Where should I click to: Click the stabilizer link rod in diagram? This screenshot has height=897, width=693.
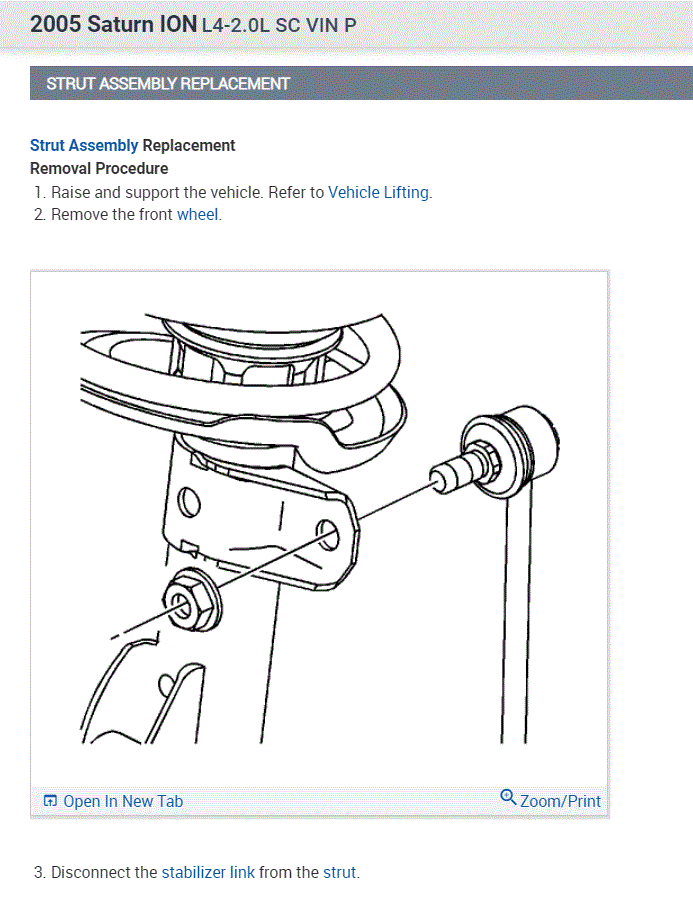(x=515, y=618)
